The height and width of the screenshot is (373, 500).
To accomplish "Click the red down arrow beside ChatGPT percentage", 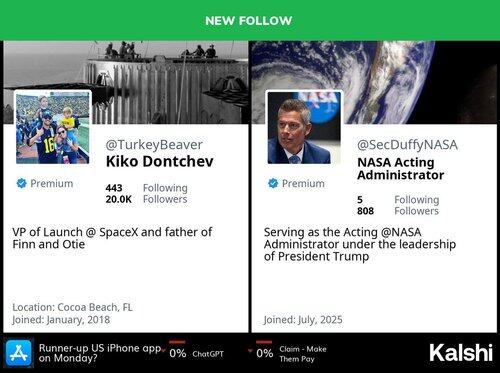I will point(164,351).
